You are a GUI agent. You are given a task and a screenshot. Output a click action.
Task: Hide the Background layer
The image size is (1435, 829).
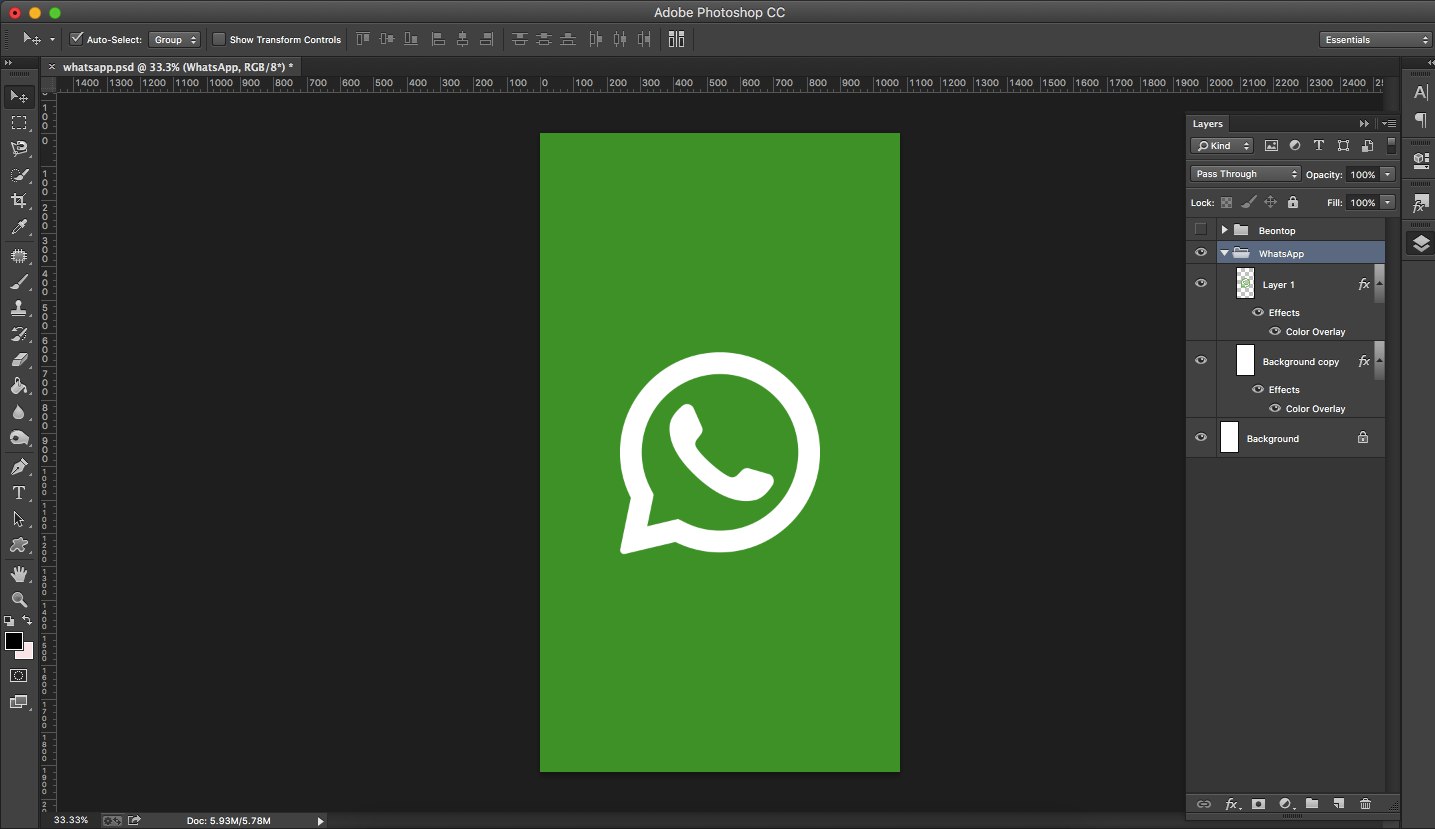point(1200,437)
